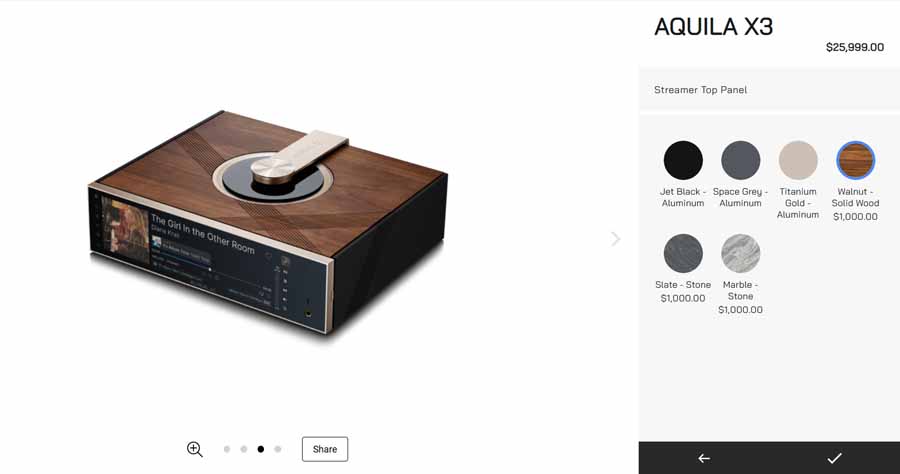Click the Walnut $1,000.00 price label
This screenshot has width=900, height=474.
point(855,216)
